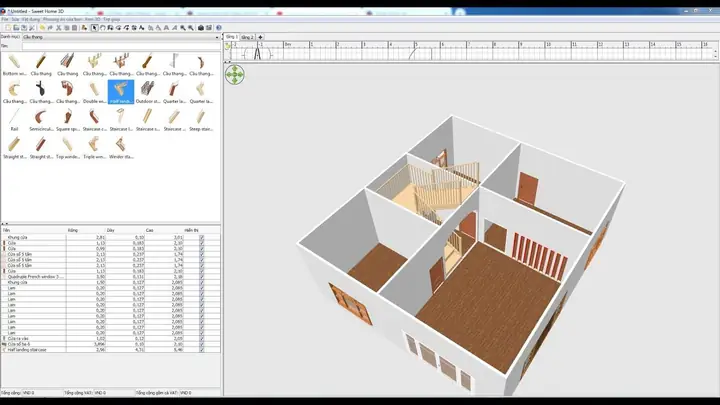
Task: Select the Triple winder staircase thumbnail
Action: tap(94, 147)
